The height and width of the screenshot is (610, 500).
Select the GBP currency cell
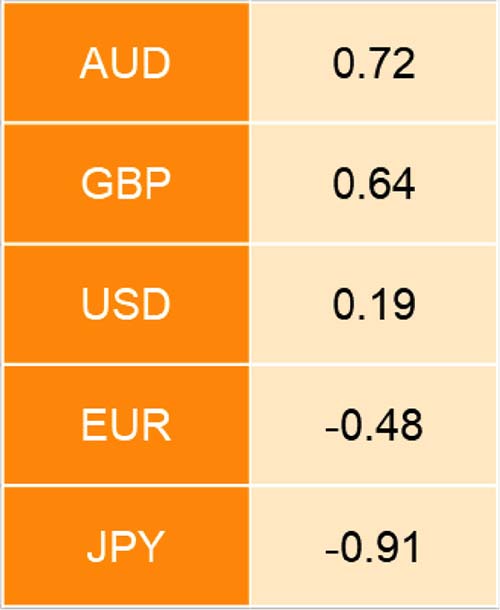(126, 183)
